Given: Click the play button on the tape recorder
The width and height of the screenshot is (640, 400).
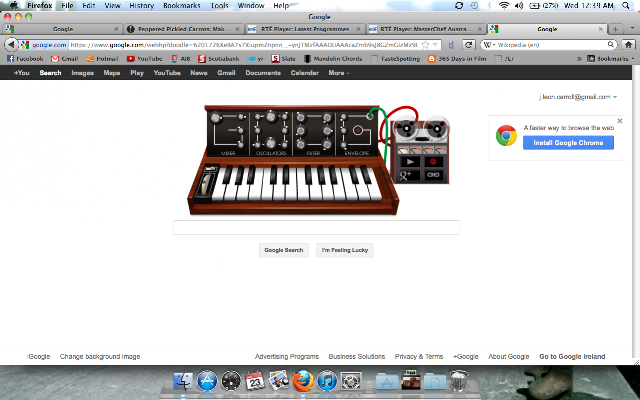Looking at the screenshot, I should pyautogui.click(x=410, y=162).
